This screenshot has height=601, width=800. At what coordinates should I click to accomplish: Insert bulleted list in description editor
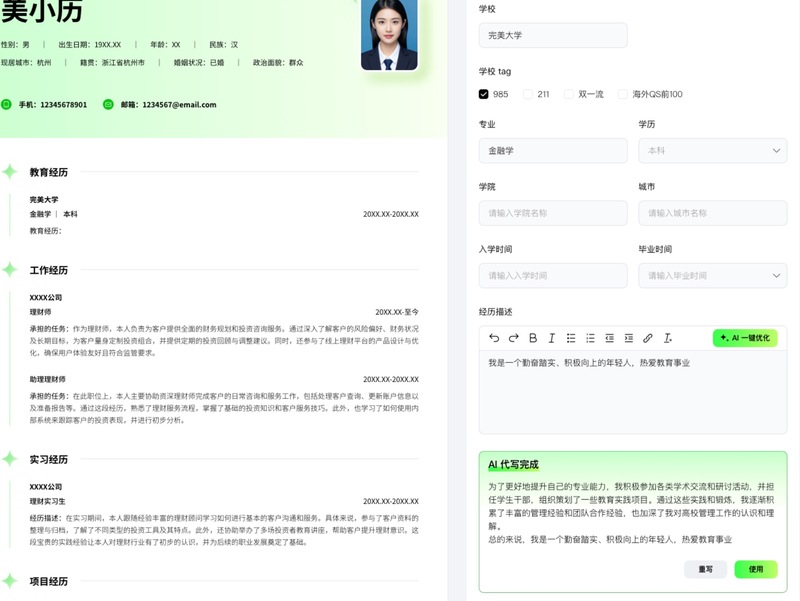pyautogui.click(x=571, y=338)
